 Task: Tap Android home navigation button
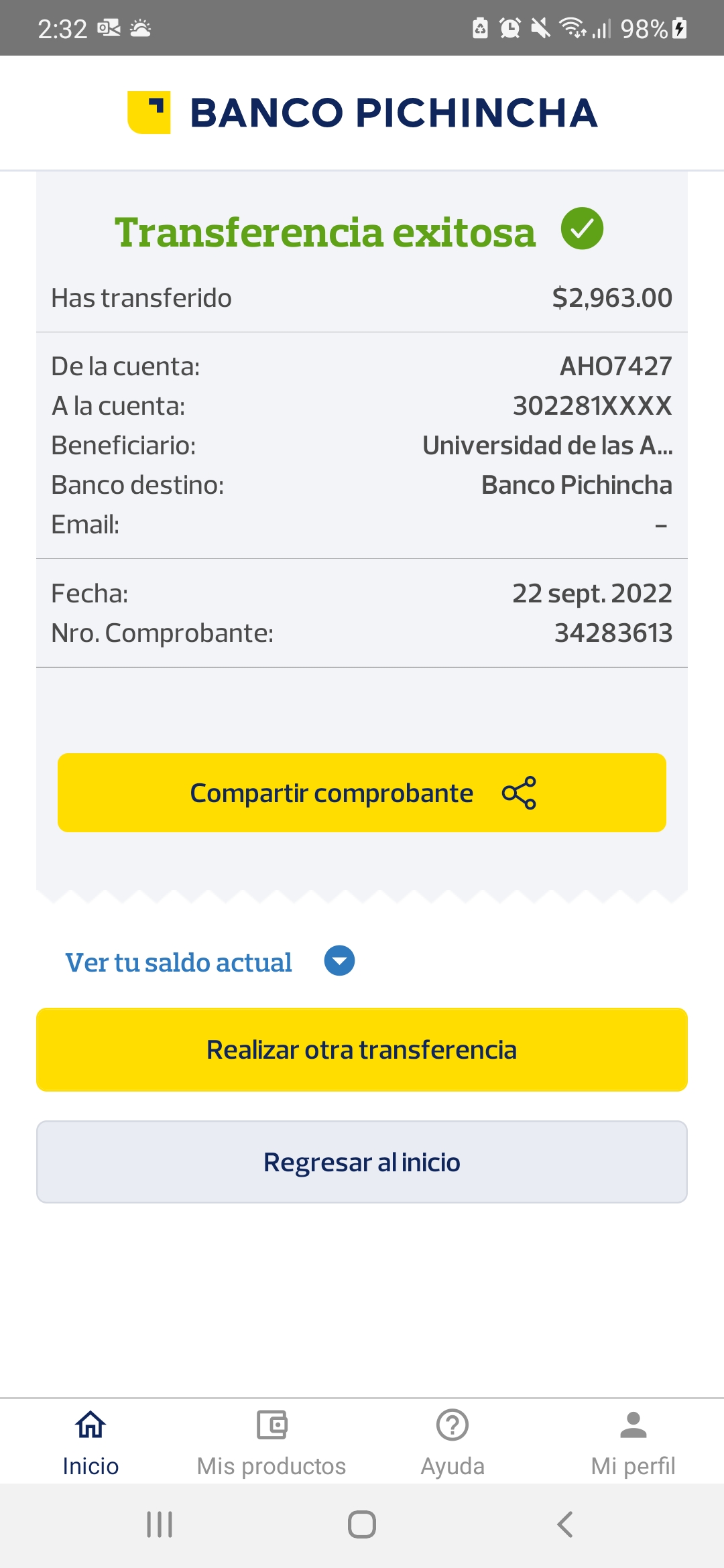coord(362,1524)
